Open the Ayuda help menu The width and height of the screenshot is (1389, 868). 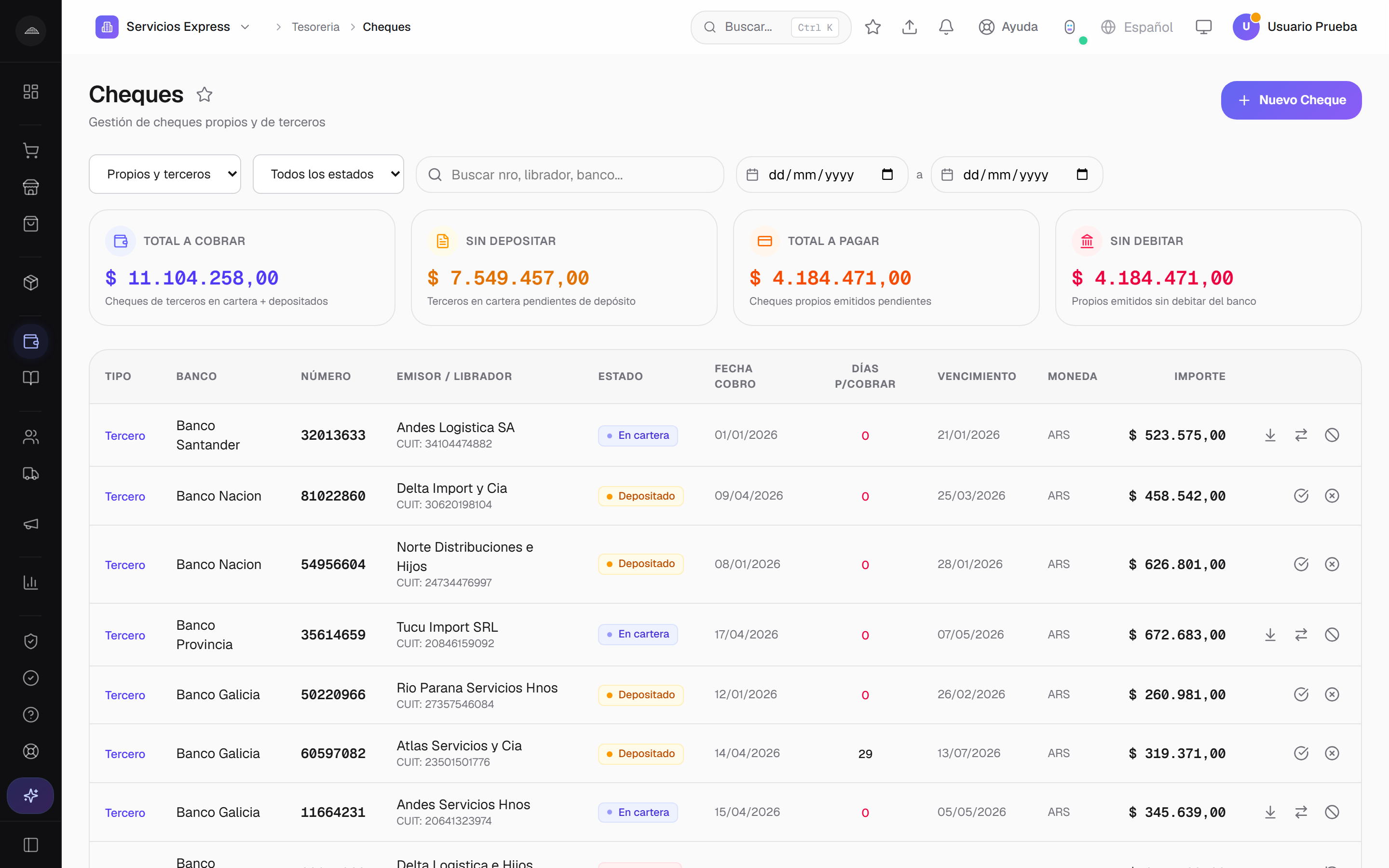(x=1008, y=27)
